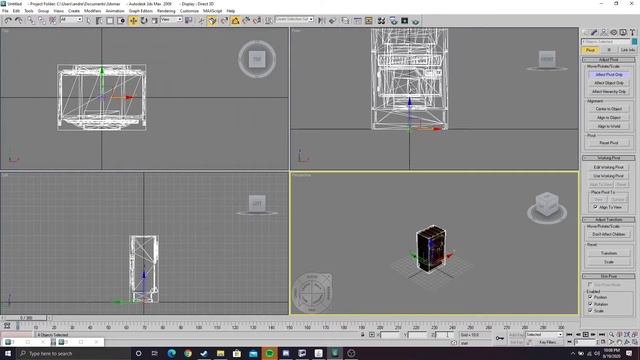Viewport: 640px width, 360px height.
Task: Click the Center to Object button
Action: point(609,109)
